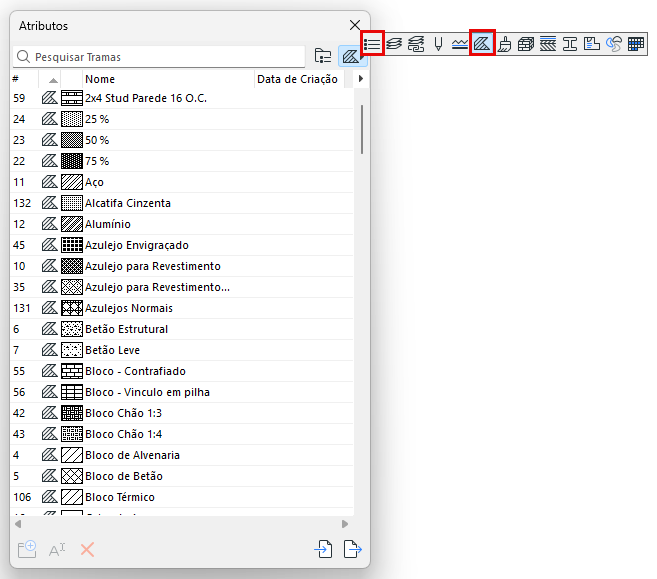Select 'Azulejos Normais' fill
Screen dimensions: 657x579
[x=182, y=308]
